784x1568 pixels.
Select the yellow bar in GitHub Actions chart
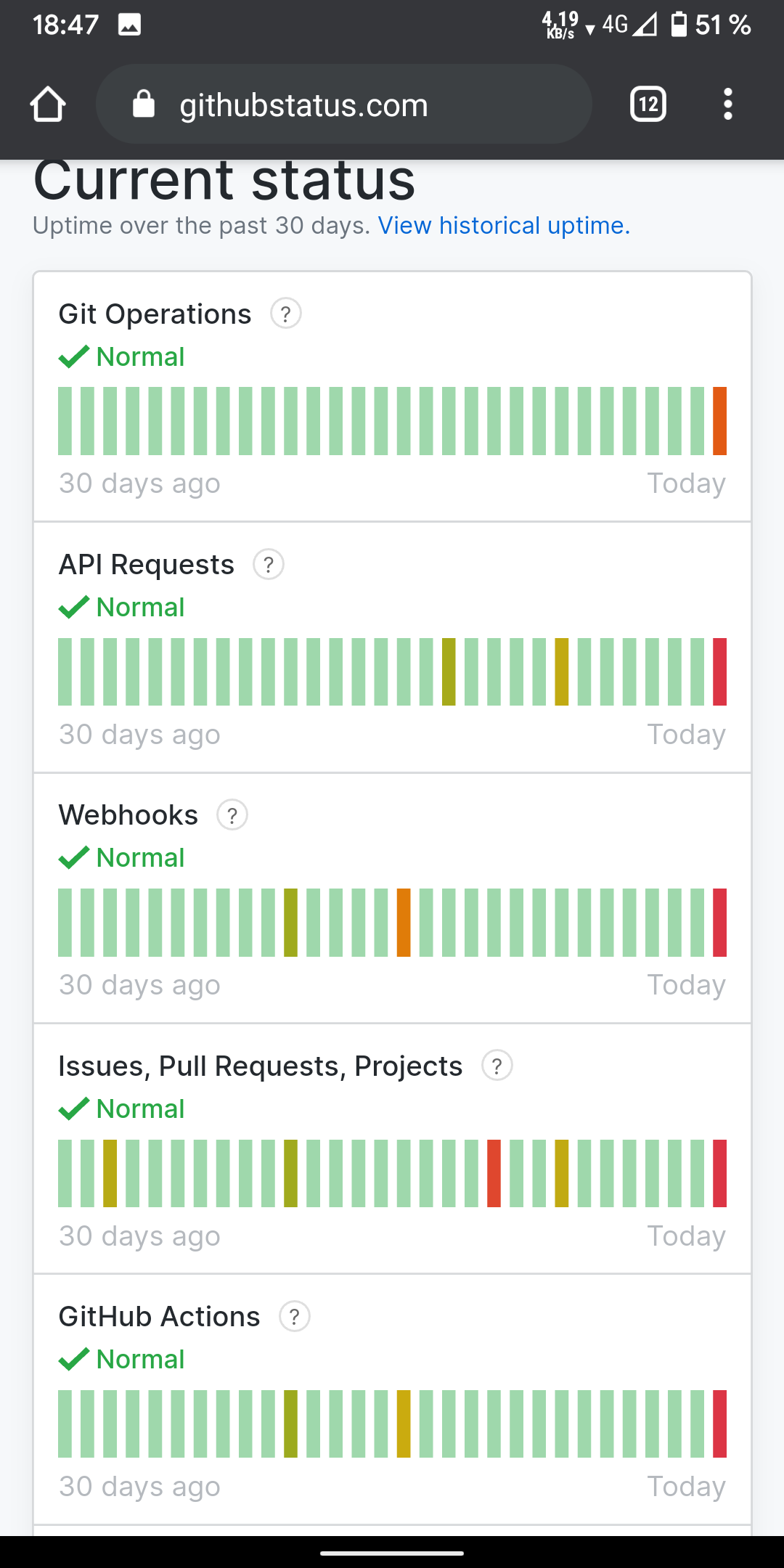(x=404, y=1424)
